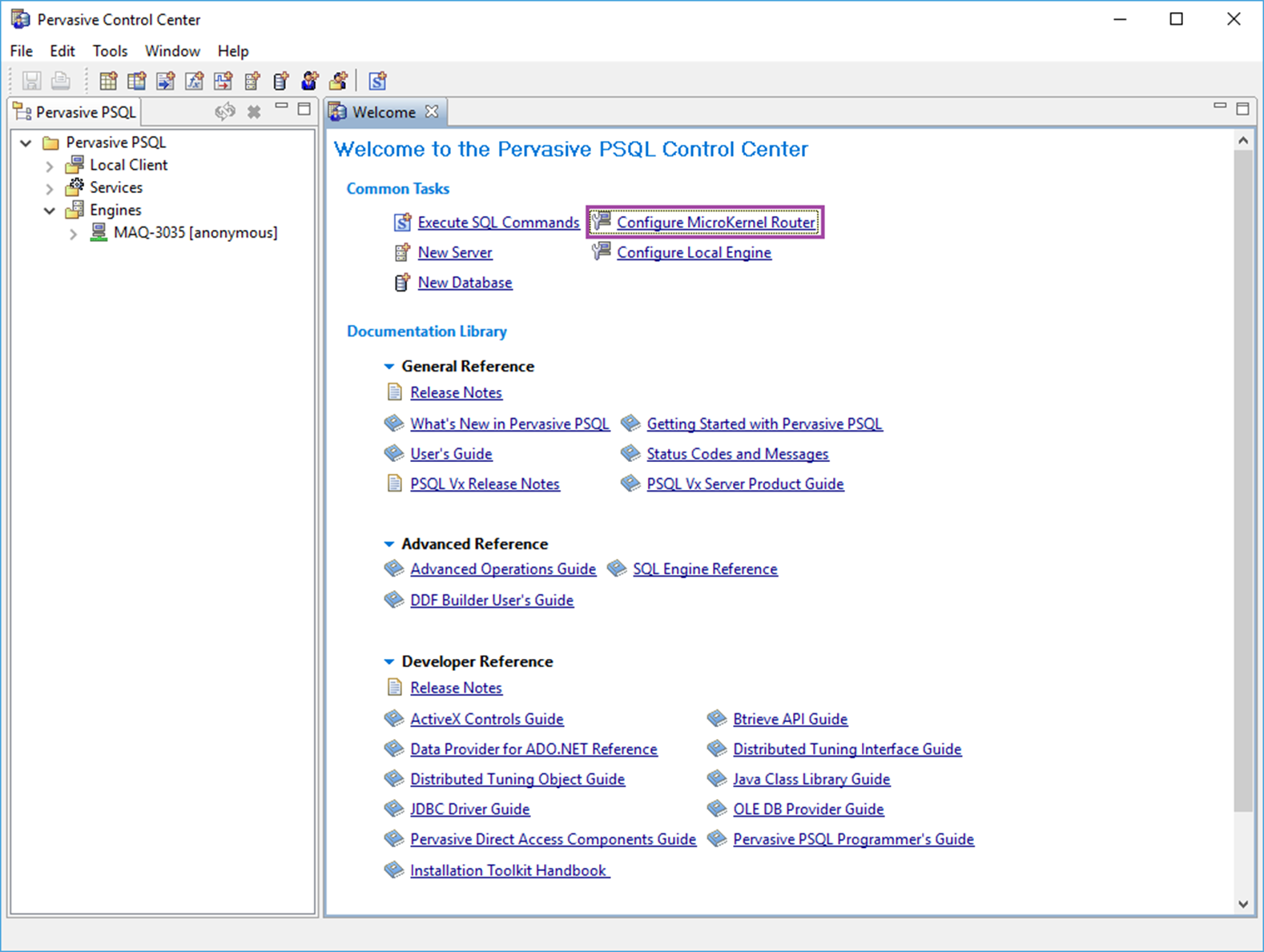The height and width of the screenshot is (952, 1264).
Task: Click the New Trigger toolbar icon
Action: (223, 81)
